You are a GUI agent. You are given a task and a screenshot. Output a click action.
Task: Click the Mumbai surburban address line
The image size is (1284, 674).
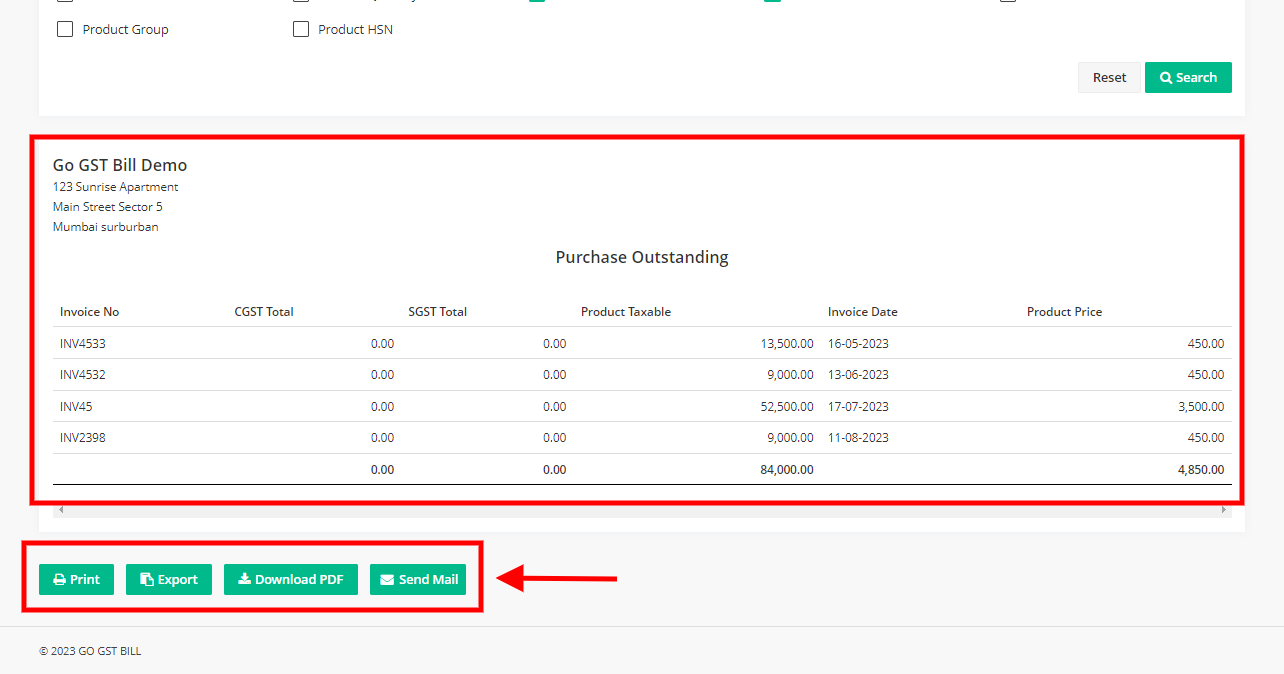pos(106,227)
